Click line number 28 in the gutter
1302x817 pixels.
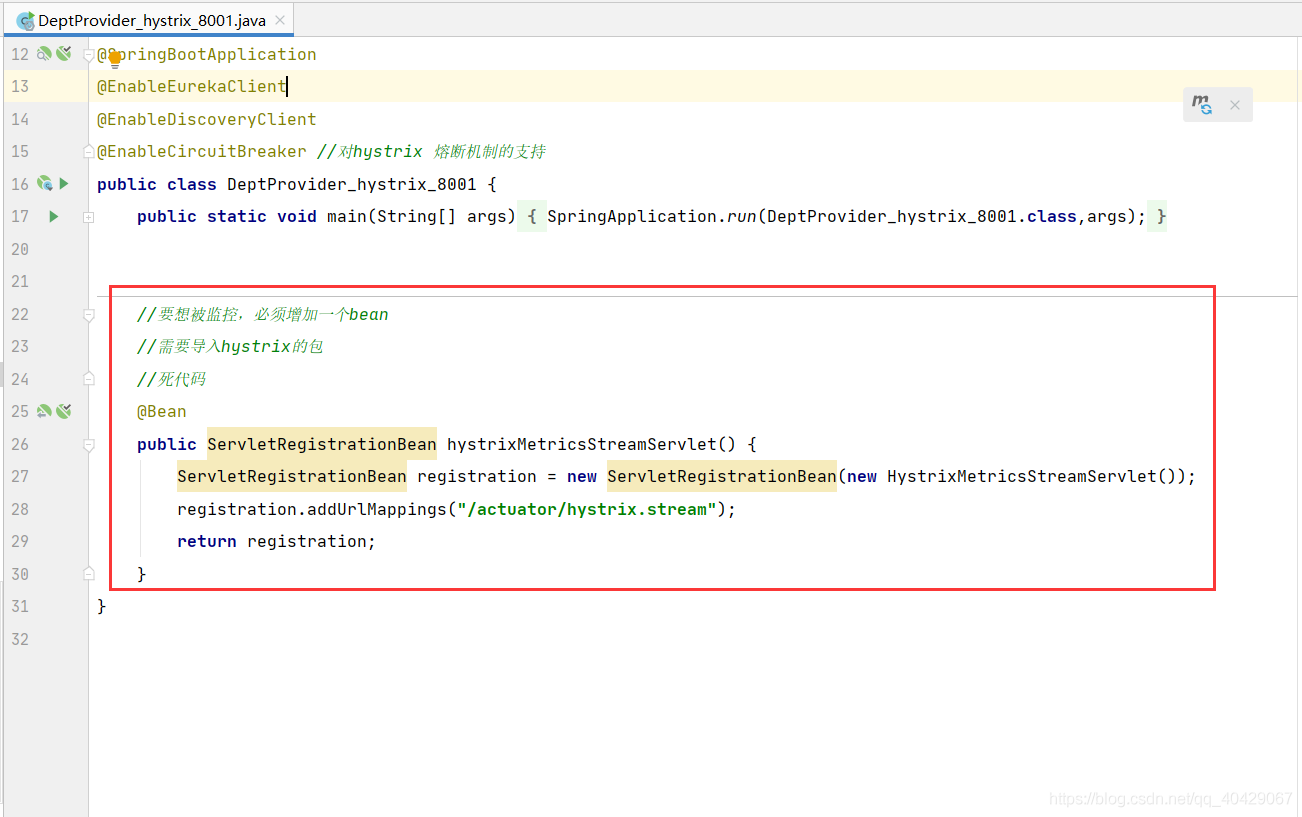pyautogui.click(x=20, y=509)
